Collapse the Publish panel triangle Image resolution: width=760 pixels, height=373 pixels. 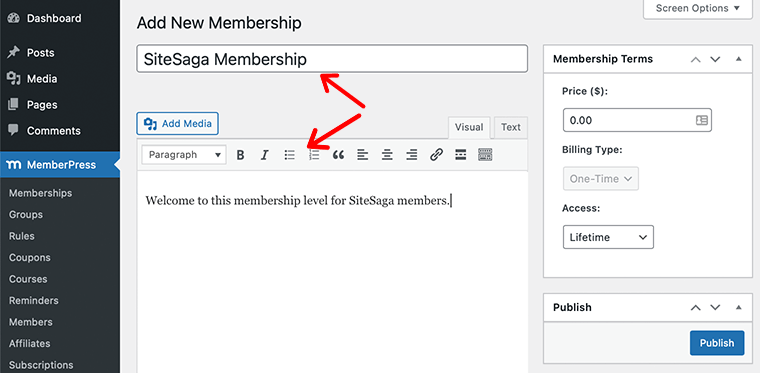pyautogui.click(x=739, y=307)
